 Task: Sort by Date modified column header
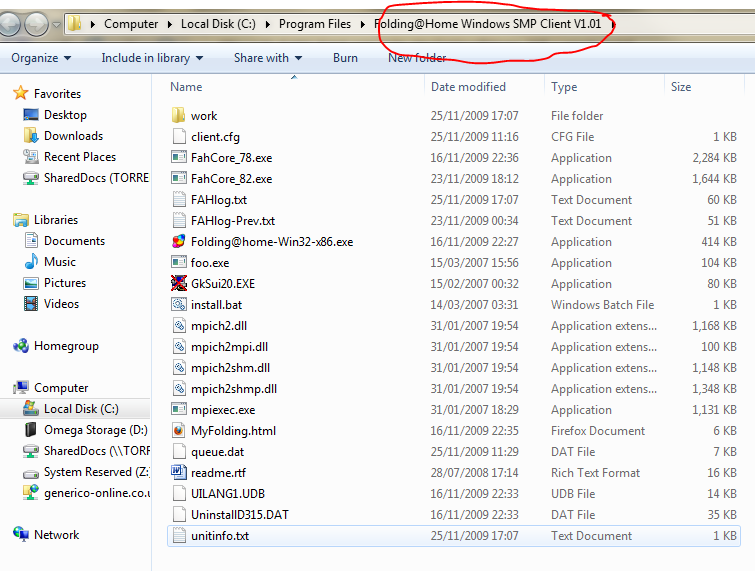[468, 87]
